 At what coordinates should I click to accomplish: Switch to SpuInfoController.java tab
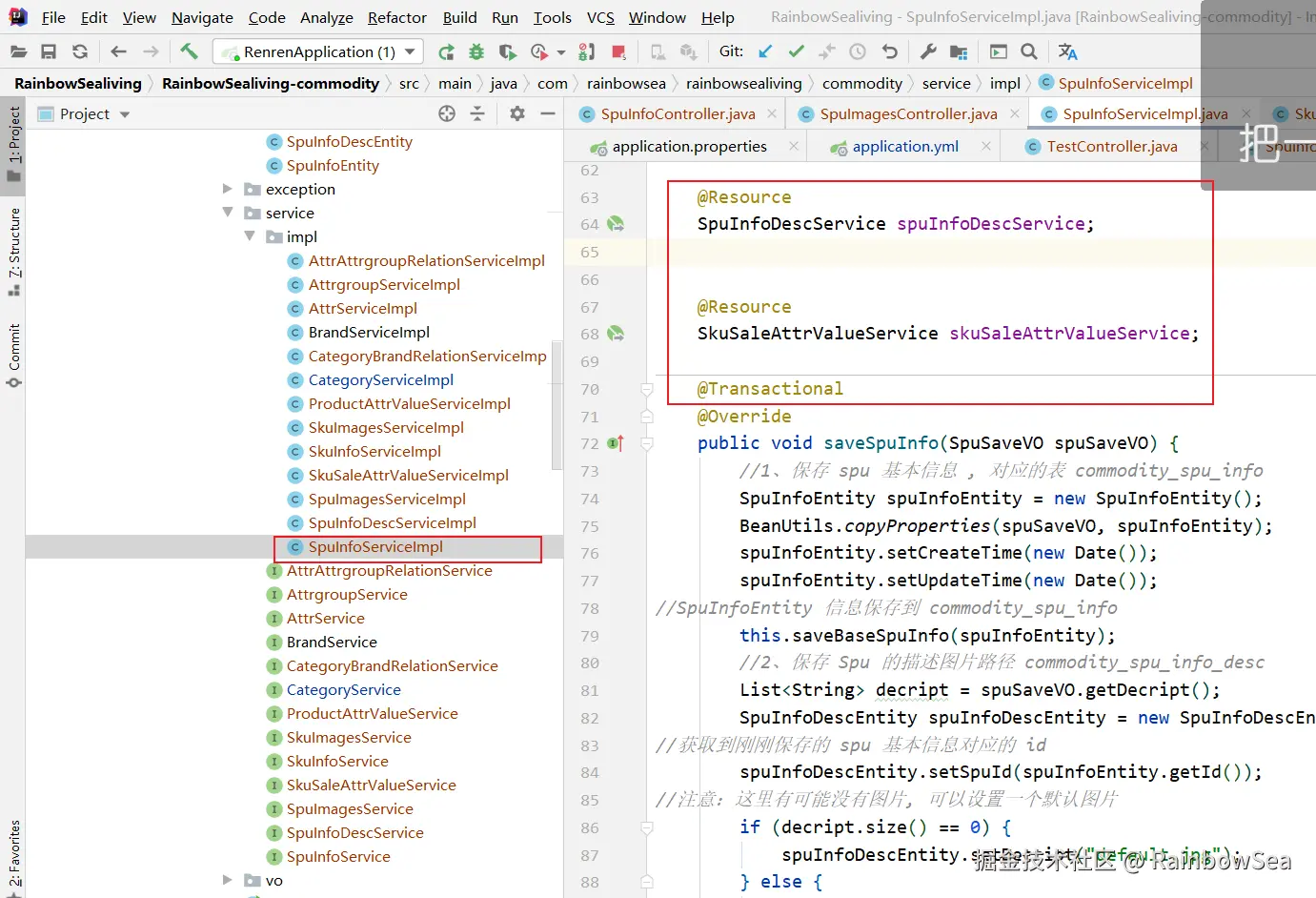(677, 114)
